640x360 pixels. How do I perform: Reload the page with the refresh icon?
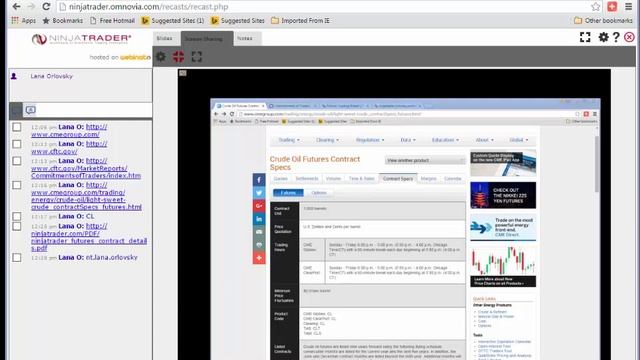coord(46,7)
